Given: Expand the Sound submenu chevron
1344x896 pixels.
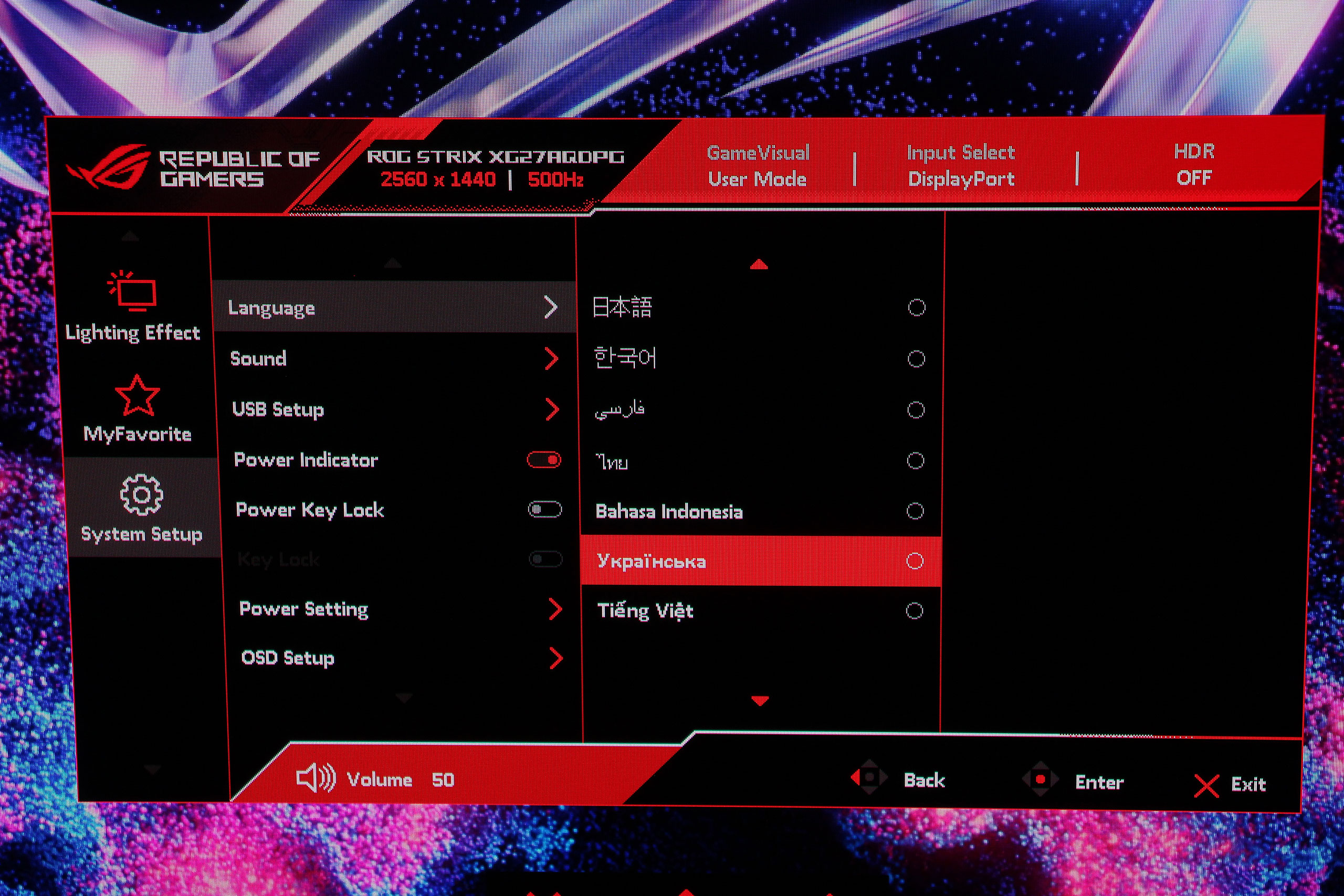Looking at the screenshot, I should tap(551, 359).
